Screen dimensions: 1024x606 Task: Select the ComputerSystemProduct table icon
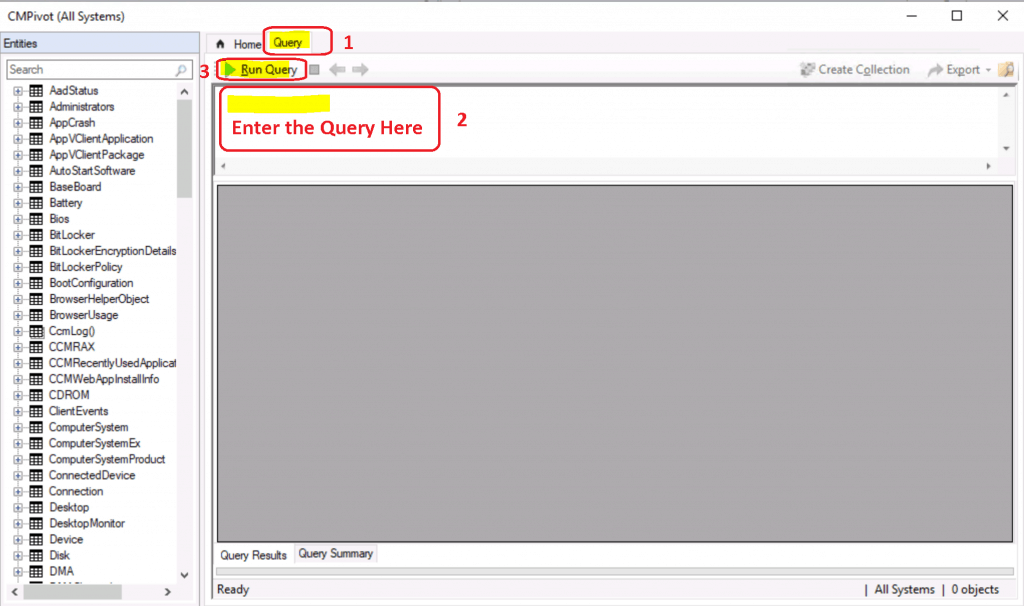[x=36, y=459]
